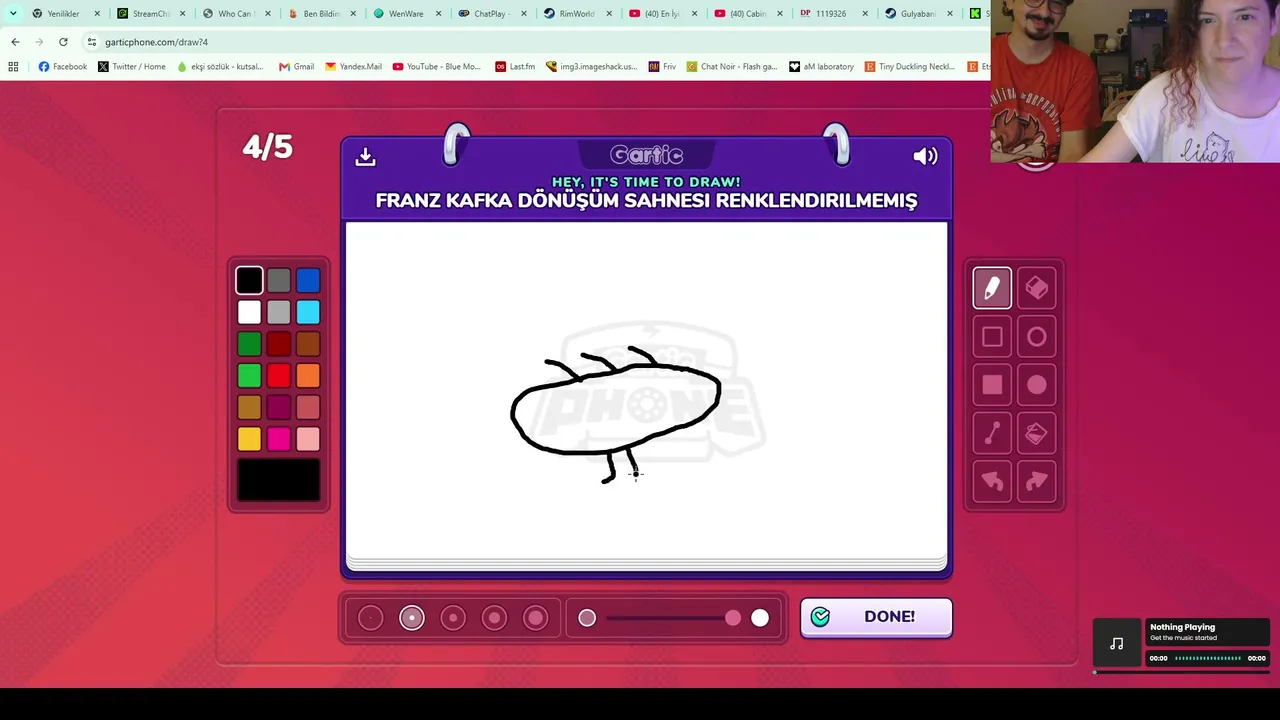Pick the dark magenta color swatch
The image size is (1280, 720).
[x=279, y=407]
